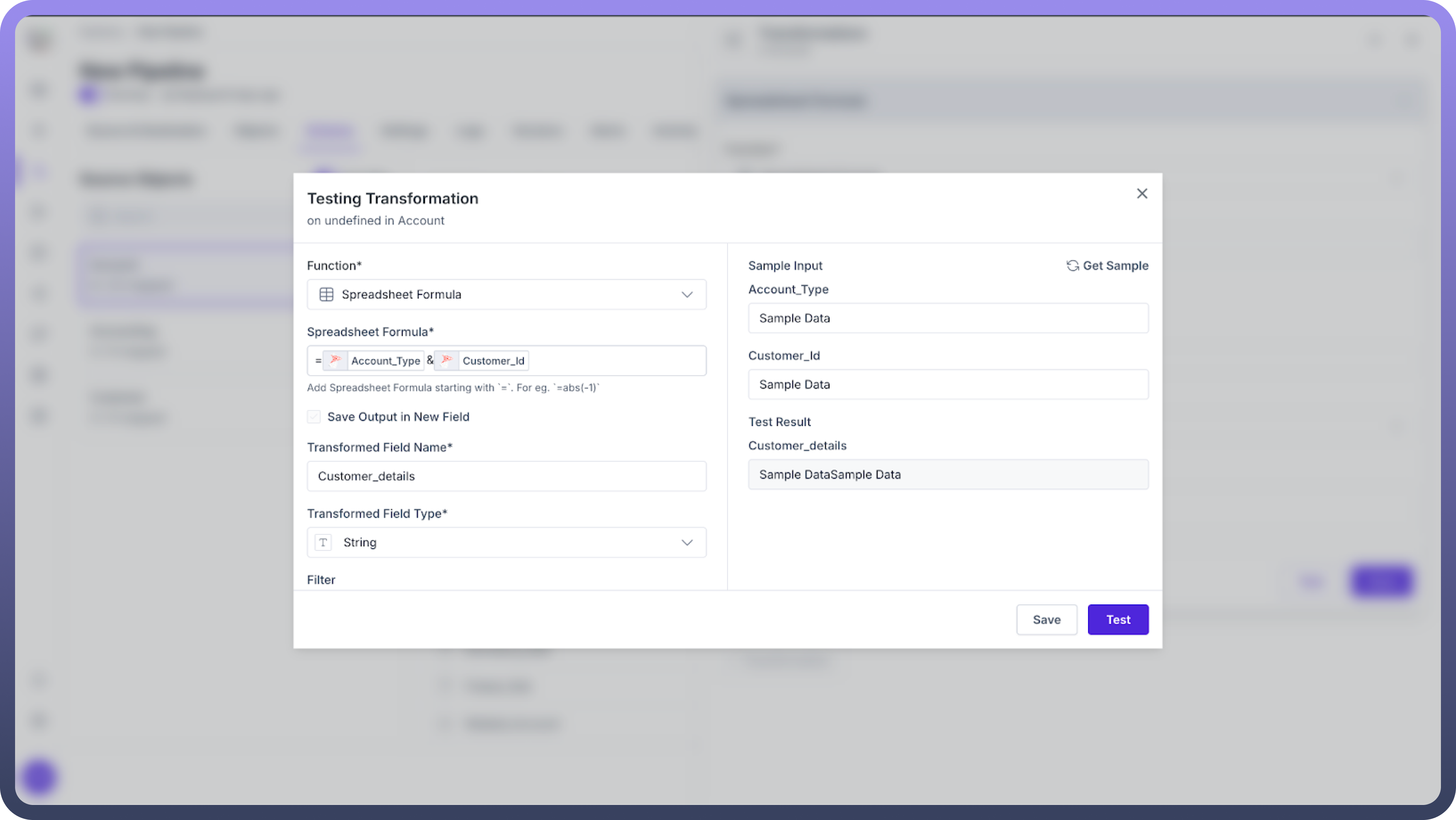
Task: Click the icon on Account_Type formula chip
Action: point(335,360)
